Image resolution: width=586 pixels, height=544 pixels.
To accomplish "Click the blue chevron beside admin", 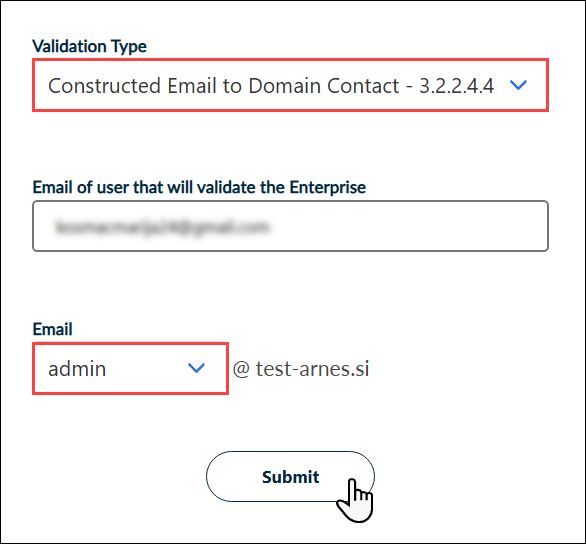I will tap(196, 368).
